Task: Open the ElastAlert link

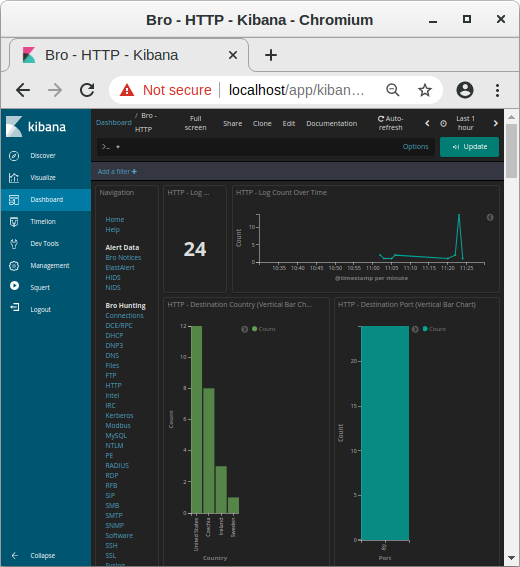Action: (120, 268)
